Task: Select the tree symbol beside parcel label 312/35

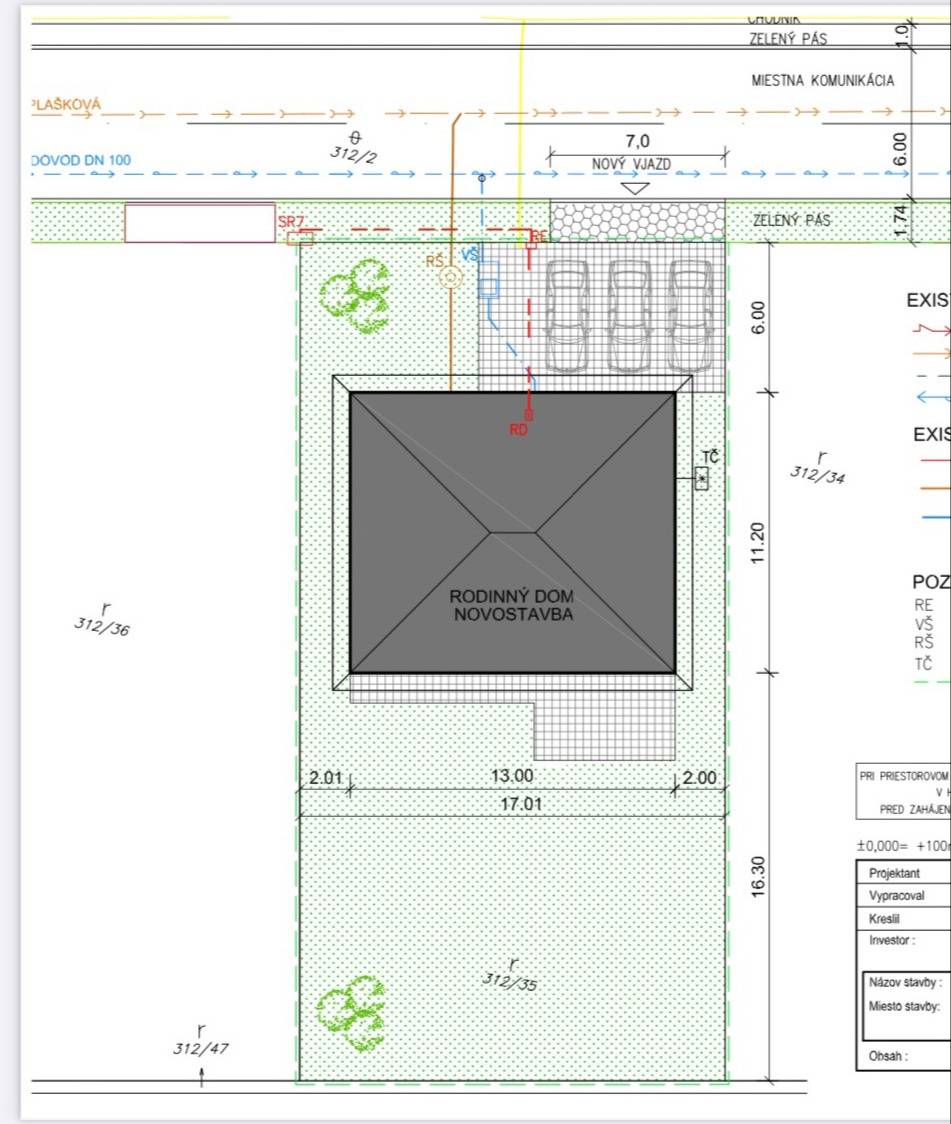Action: click(x=352, y=1012)
